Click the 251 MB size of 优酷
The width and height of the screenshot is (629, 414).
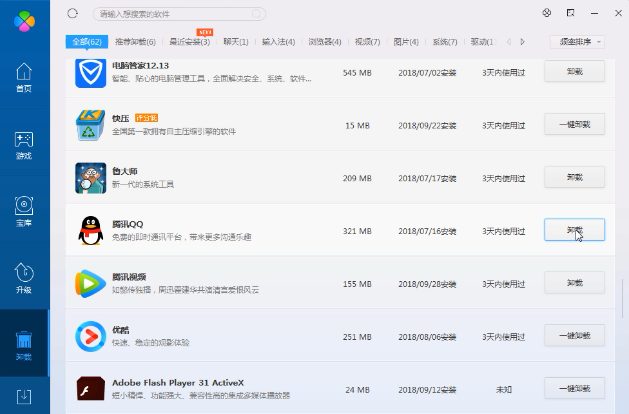(357, 337)
